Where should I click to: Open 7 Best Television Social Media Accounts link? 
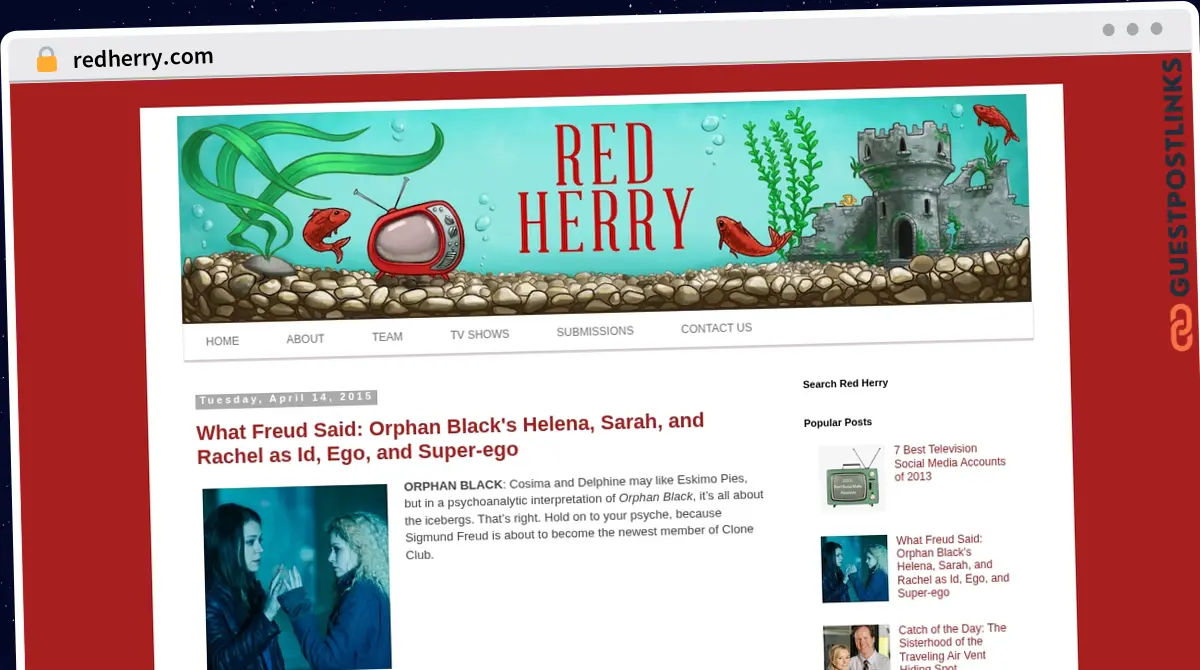(950, 463)
